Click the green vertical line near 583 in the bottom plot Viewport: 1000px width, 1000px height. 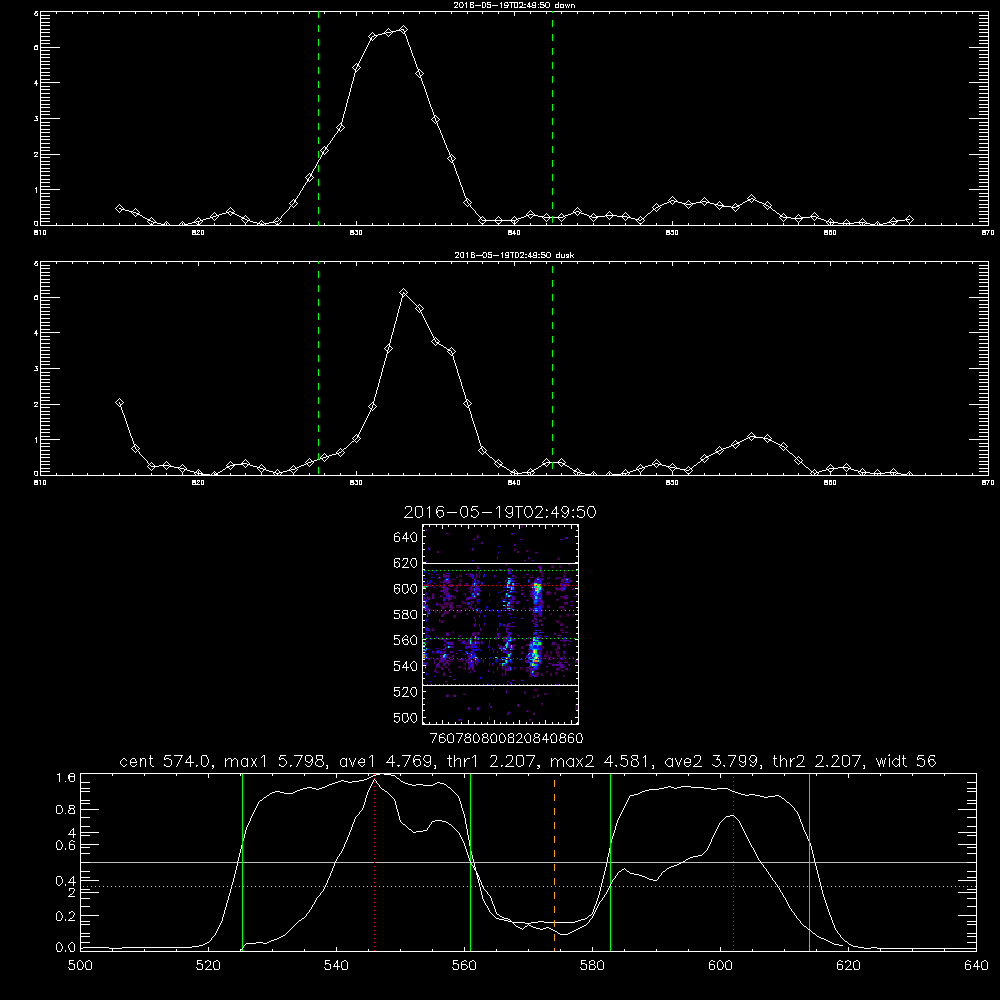tap(610, 861)
